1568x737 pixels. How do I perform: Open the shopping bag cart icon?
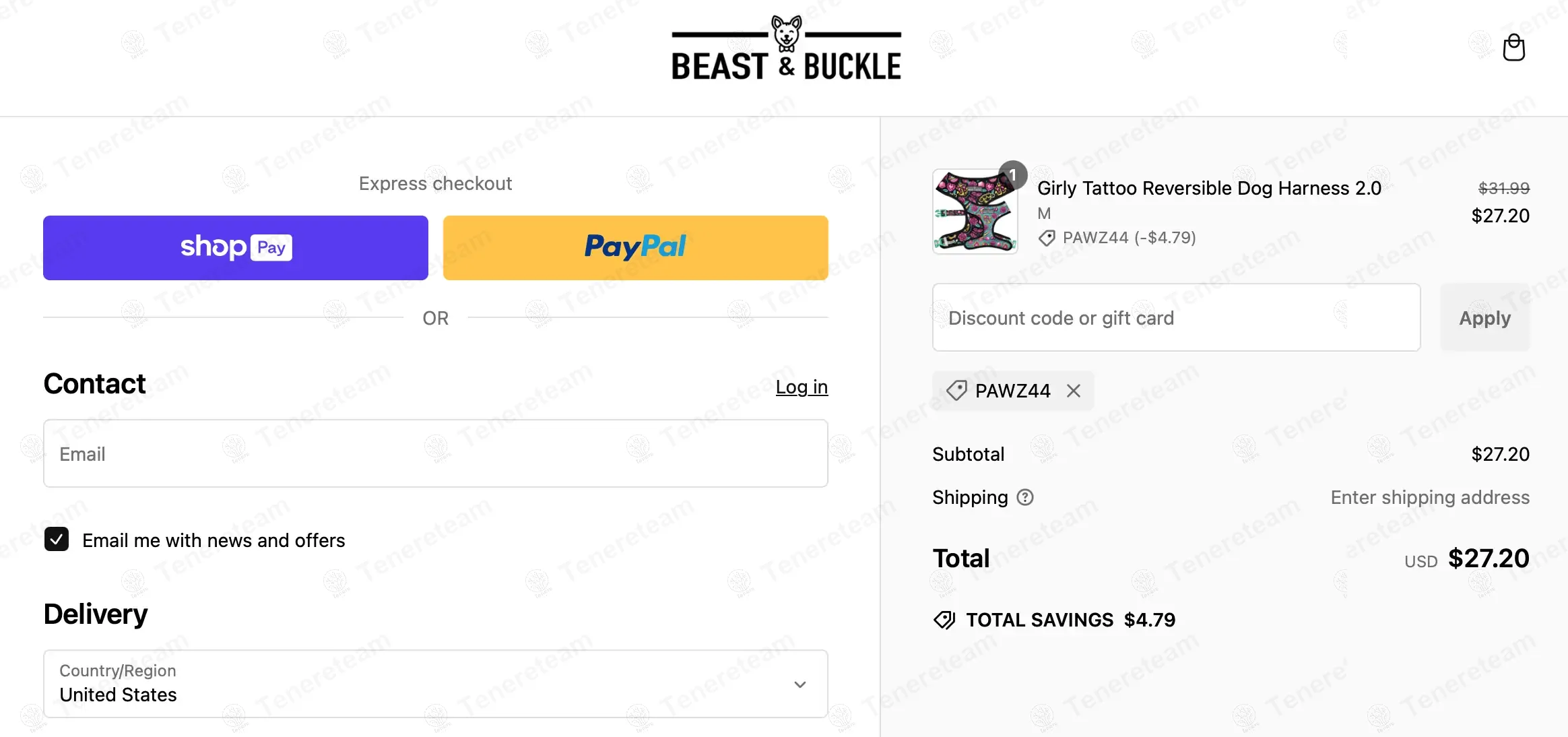point(1513,48)
